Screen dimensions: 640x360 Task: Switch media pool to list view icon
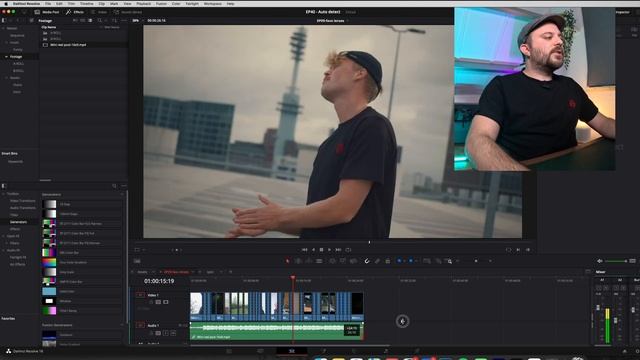click(90, 20)
